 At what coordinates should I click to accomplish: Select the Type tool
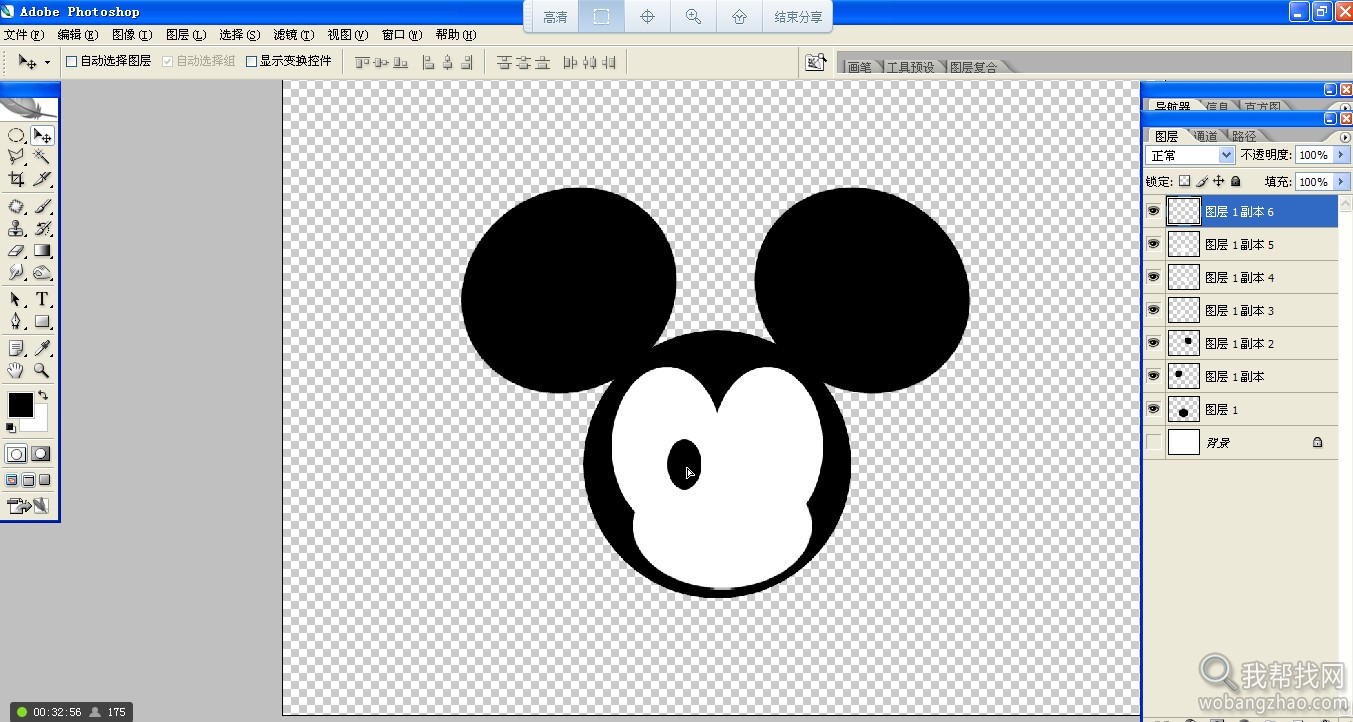[42, 300]
